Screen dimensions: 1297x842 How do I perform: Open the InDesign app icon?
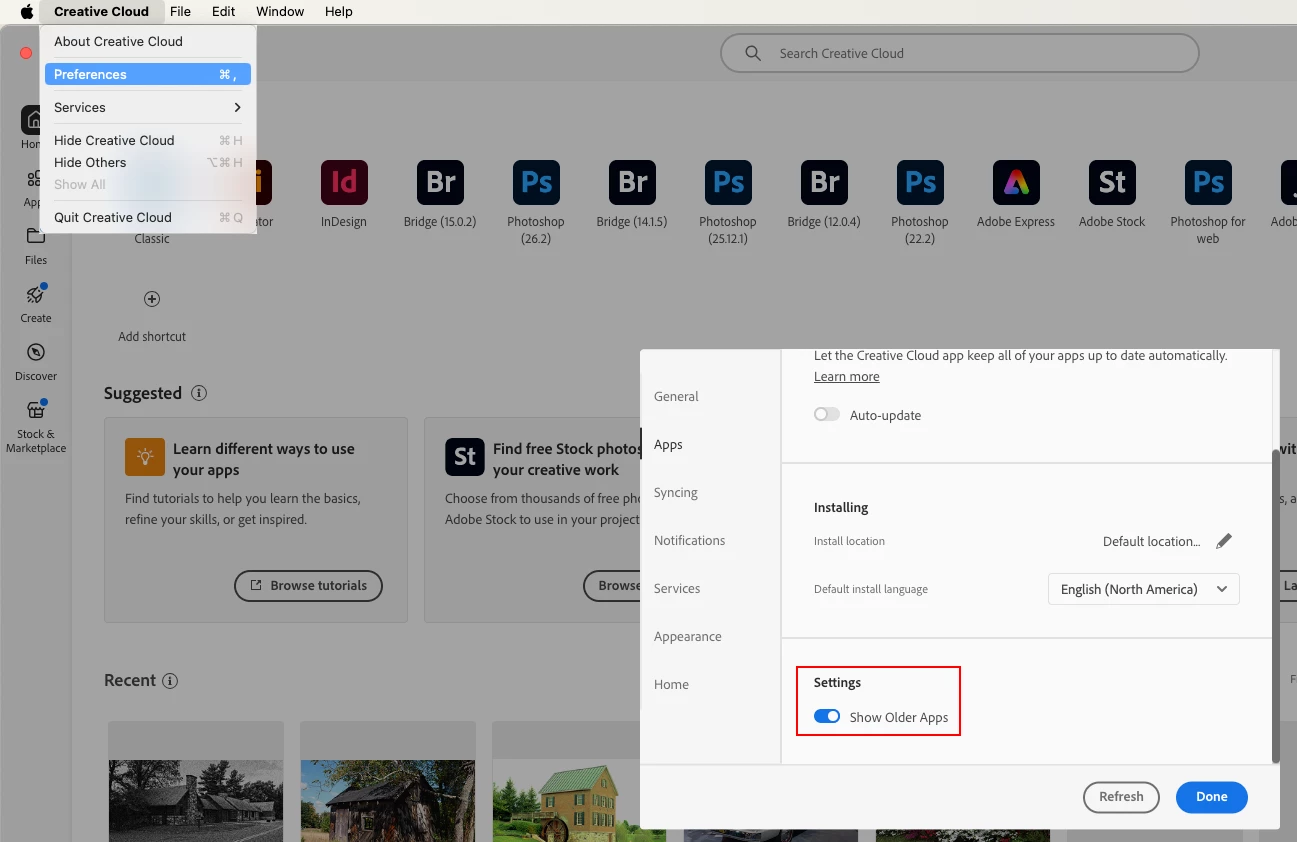(344, 183)
